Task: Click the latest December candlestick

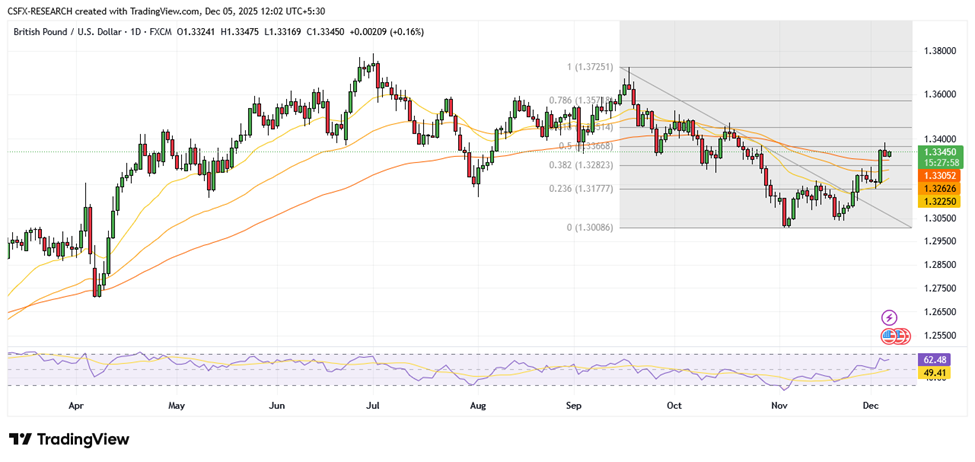Action: (x=889, y=152)
